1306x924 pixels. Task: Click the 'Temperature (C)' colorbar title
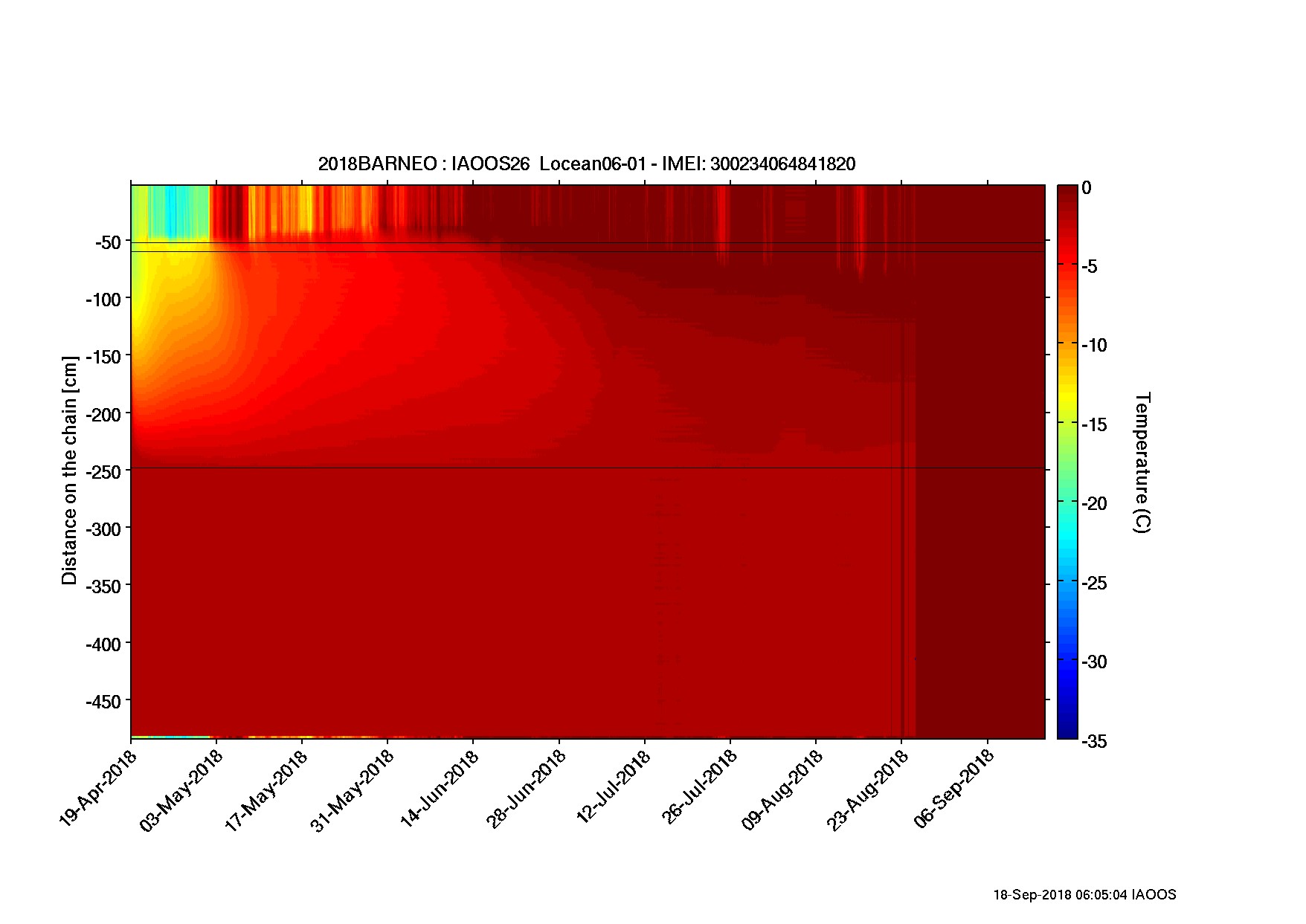click(x=1142, y=462)
